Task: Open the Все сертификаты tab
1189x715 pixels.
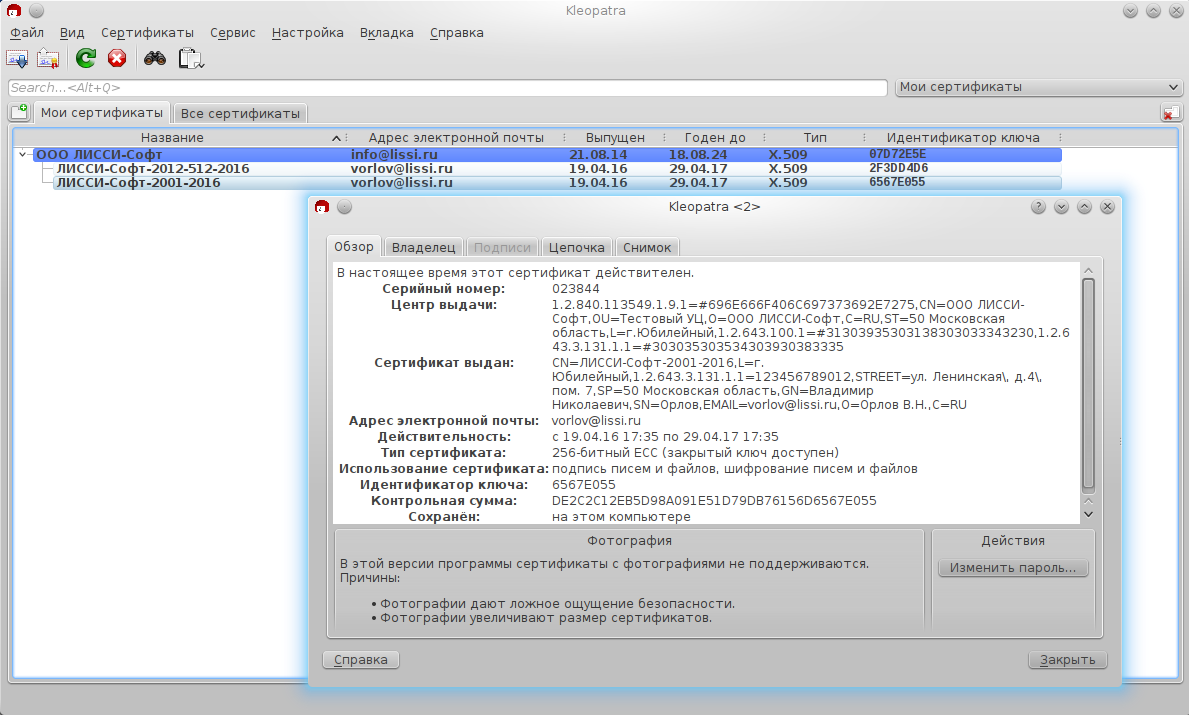Action: (240, 113)
